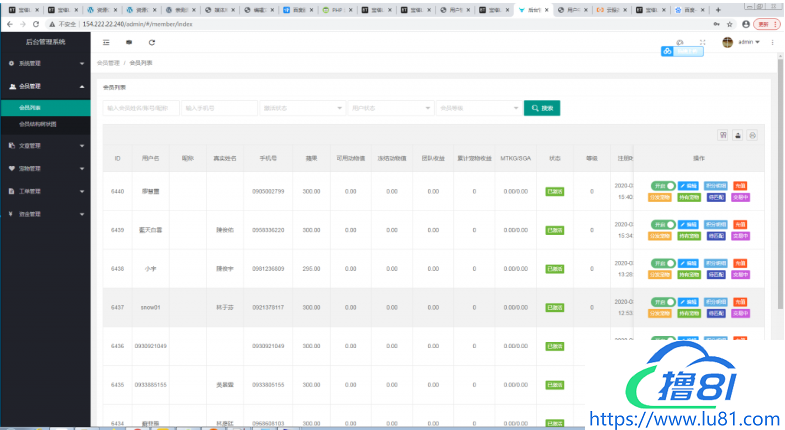Click the print icon above the table

pyautogui.click(x=753, y=135)
